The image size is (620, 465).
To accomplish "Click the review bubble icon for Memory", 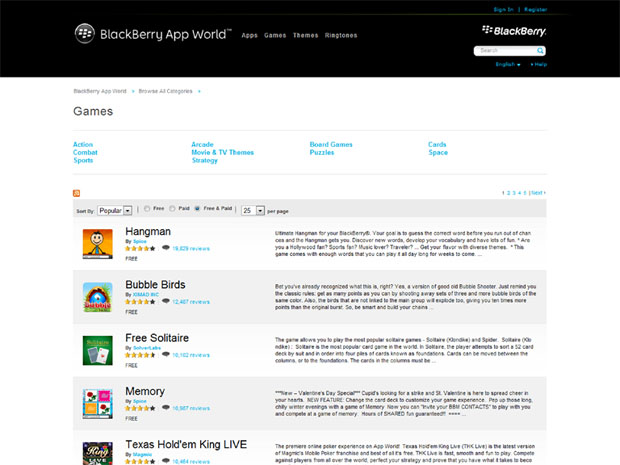I will 166,408.
